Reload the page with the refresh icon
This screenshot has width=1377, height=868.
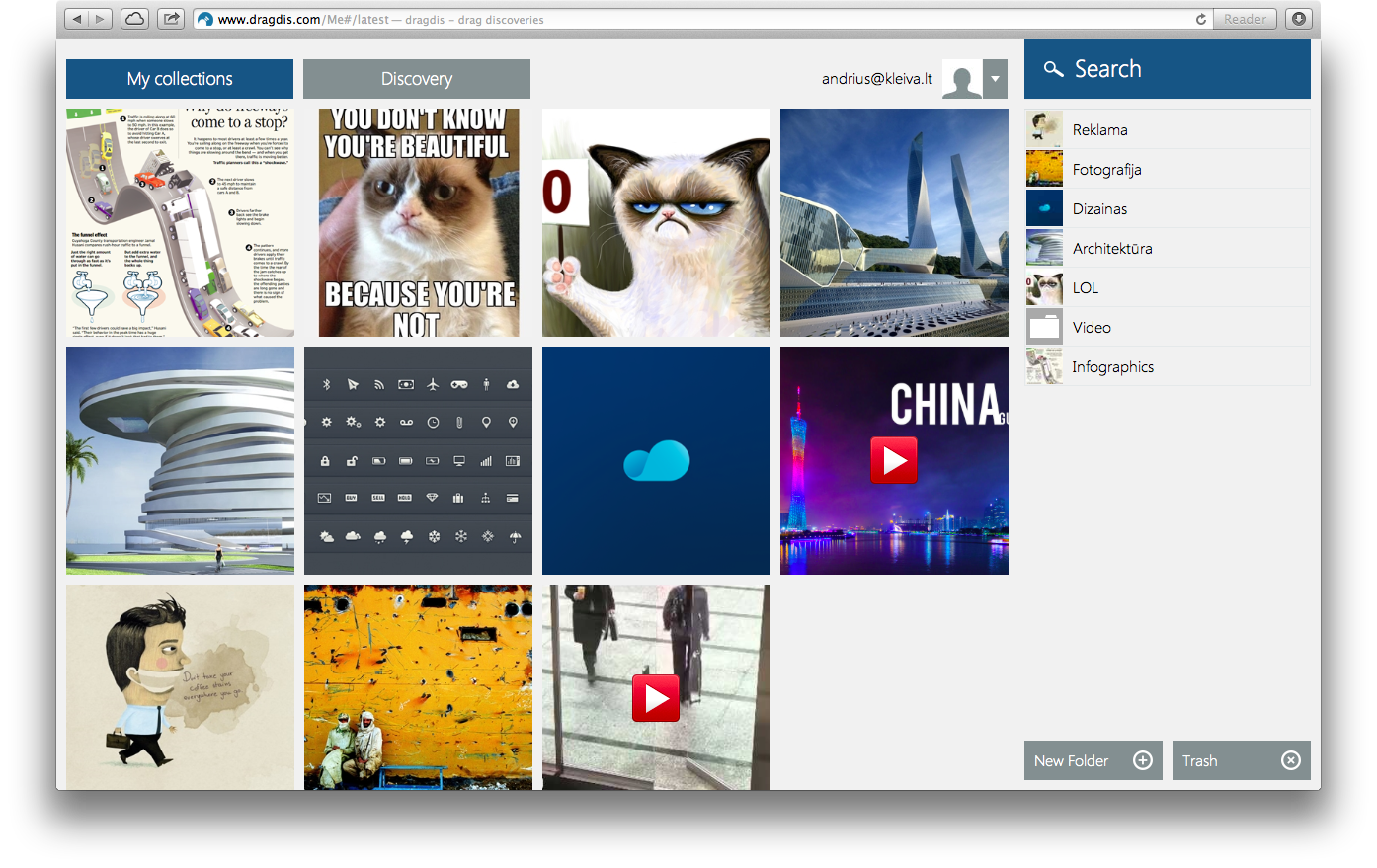[x=1201, y=19]
